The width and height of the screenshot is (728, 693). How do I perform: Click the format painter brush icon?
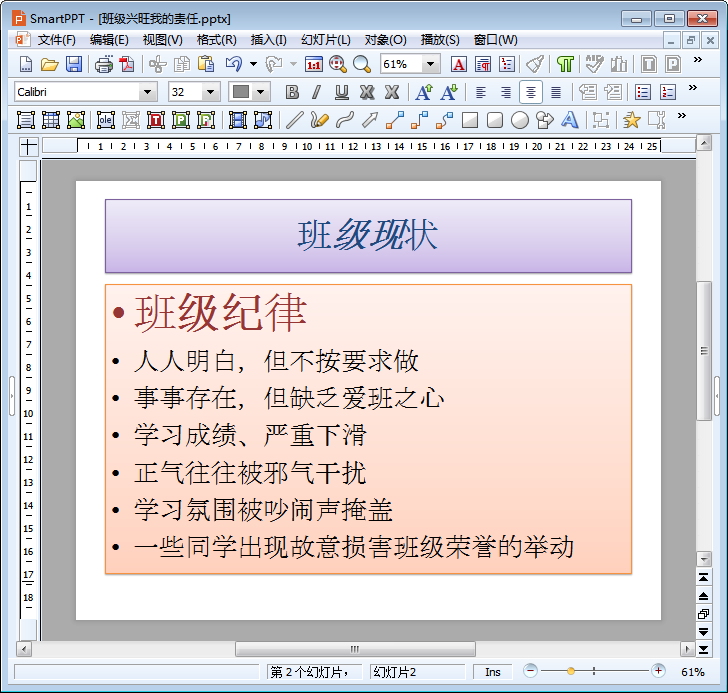[535, 64]
